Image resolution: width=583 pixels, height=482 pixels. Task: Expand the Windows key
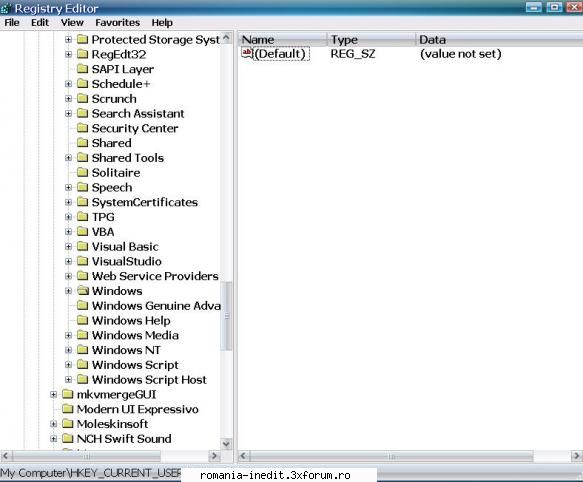click(x=68, y=291)
